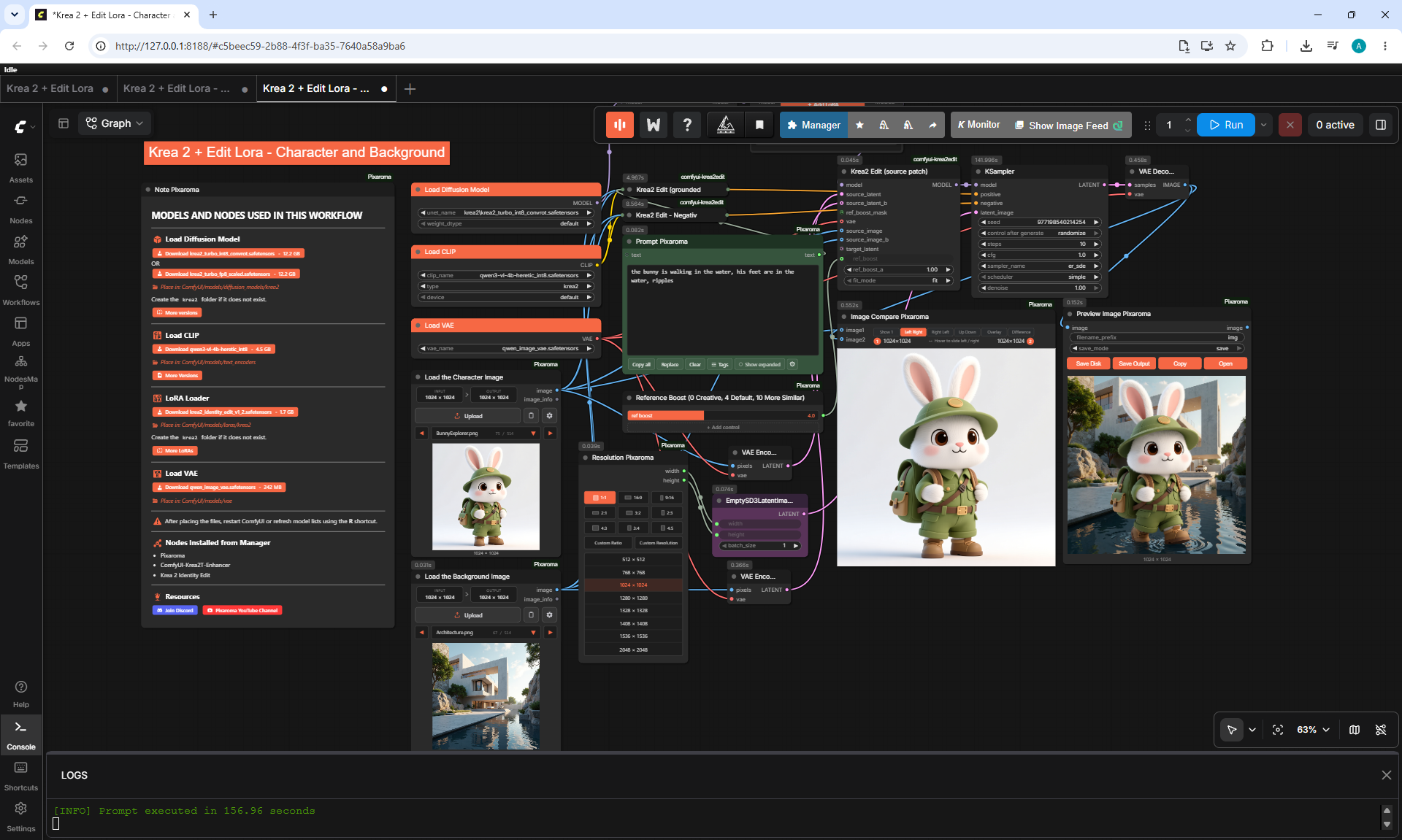Adjust the ref boost slider in Reference Boost
This screenshot has width=1402, height=840.
(x=723, y=416)
